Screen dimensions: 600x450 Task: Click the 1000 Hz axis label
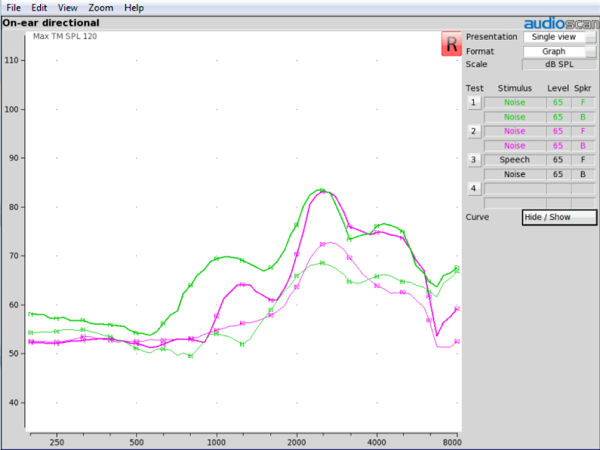pos(216,443)
